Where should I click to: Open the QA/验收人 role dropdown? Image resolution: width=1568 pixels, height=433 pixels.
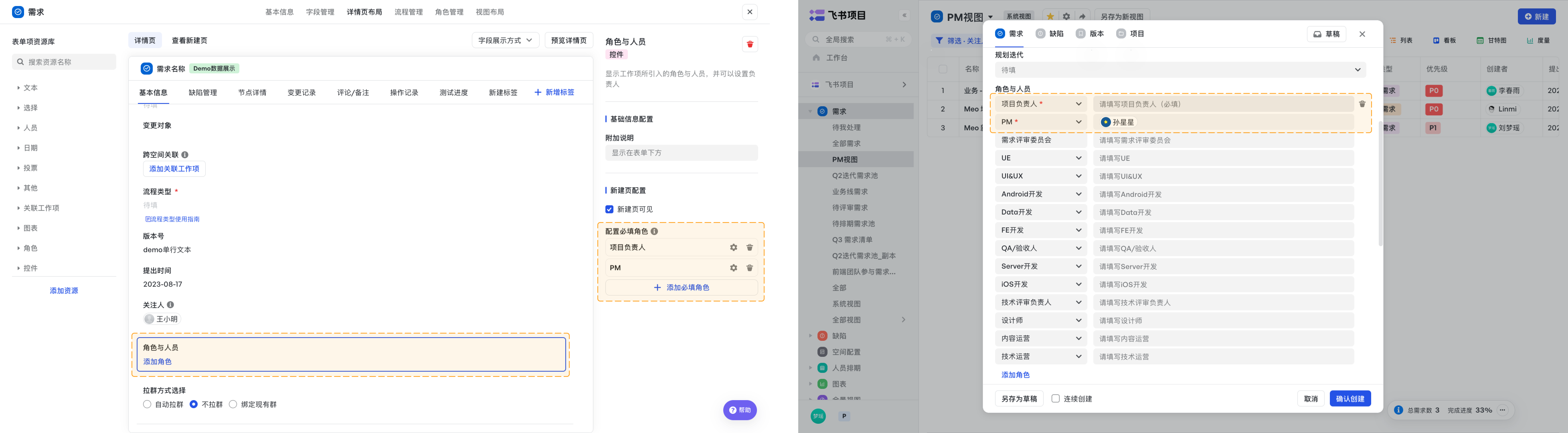coord(1041,248)
